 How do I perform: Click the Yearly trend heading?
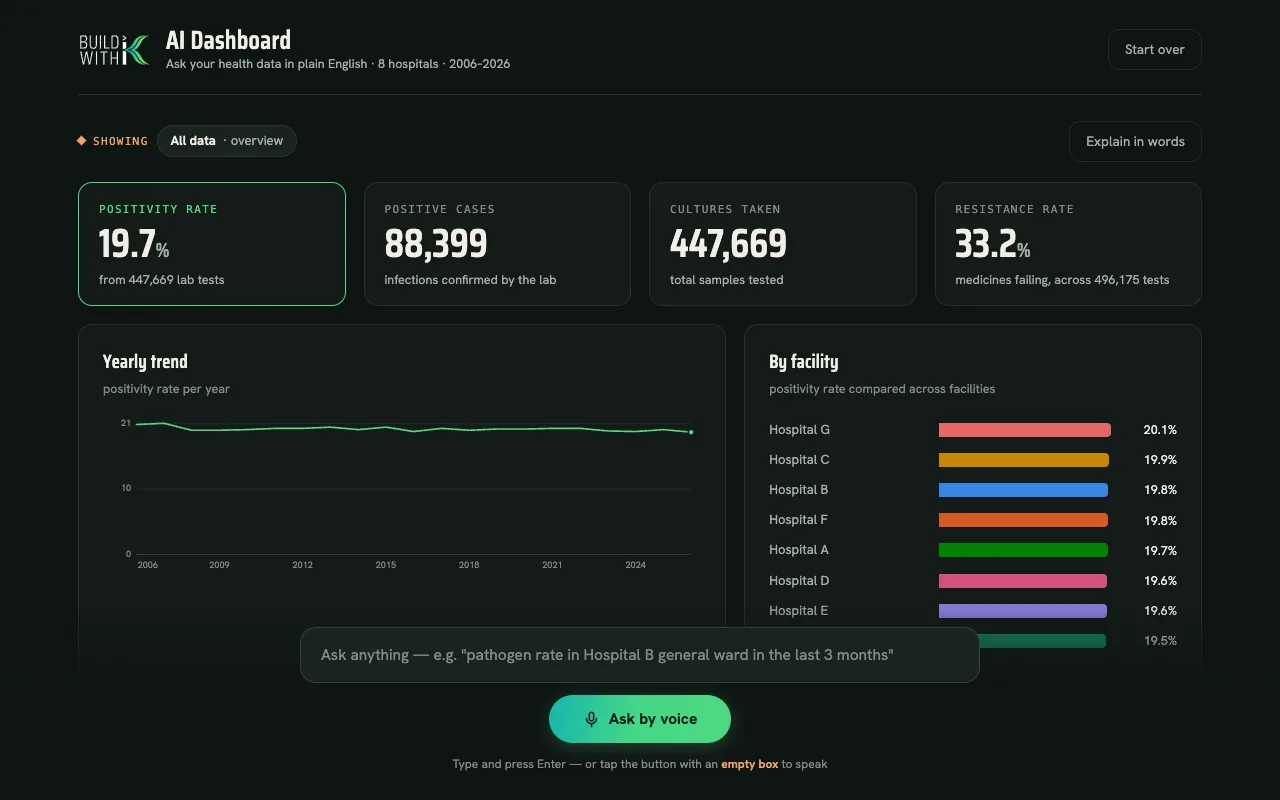pos(145,362)
